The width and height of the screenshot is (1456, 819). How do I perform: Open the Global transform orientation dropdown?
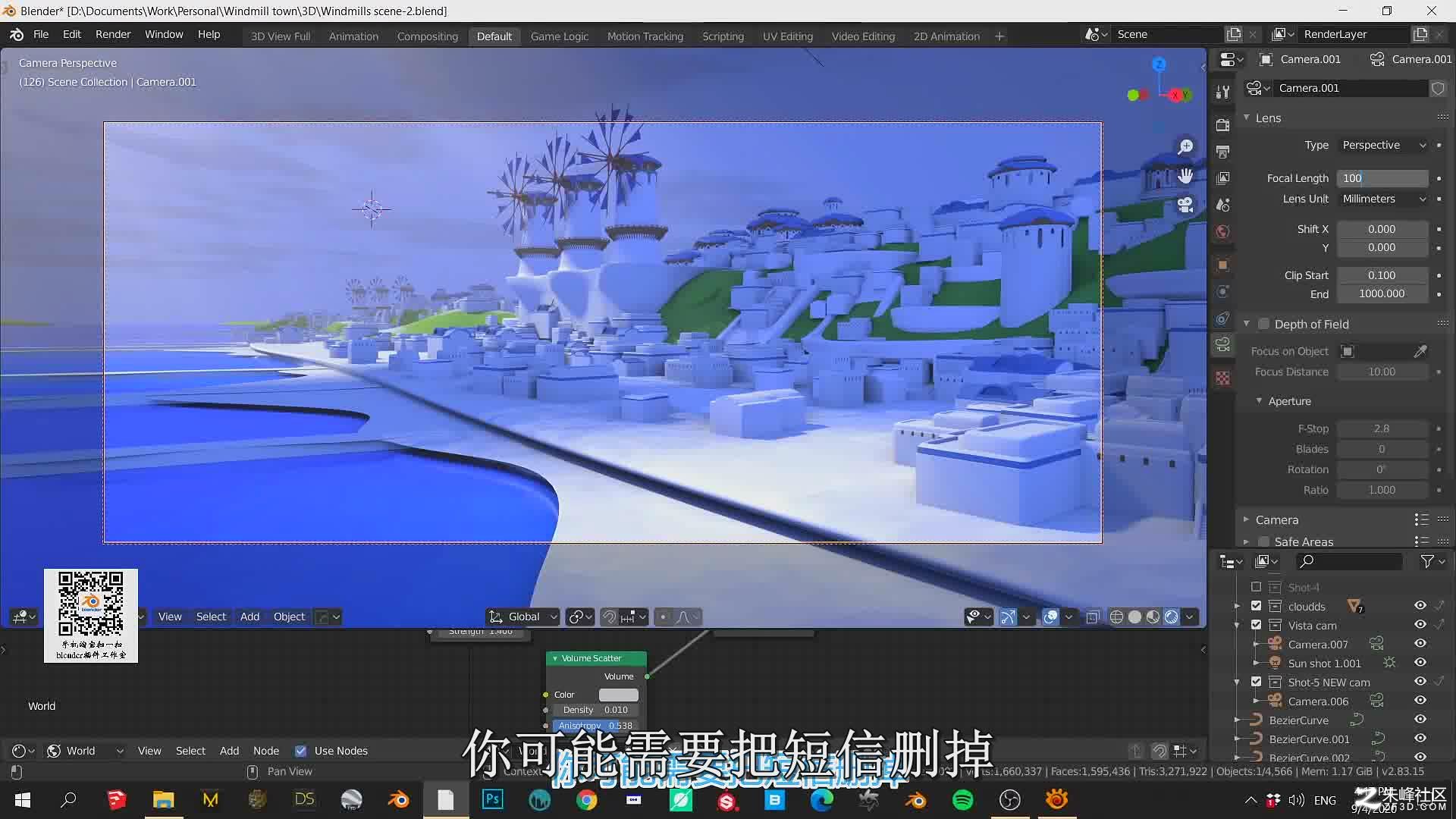(523, 617)
